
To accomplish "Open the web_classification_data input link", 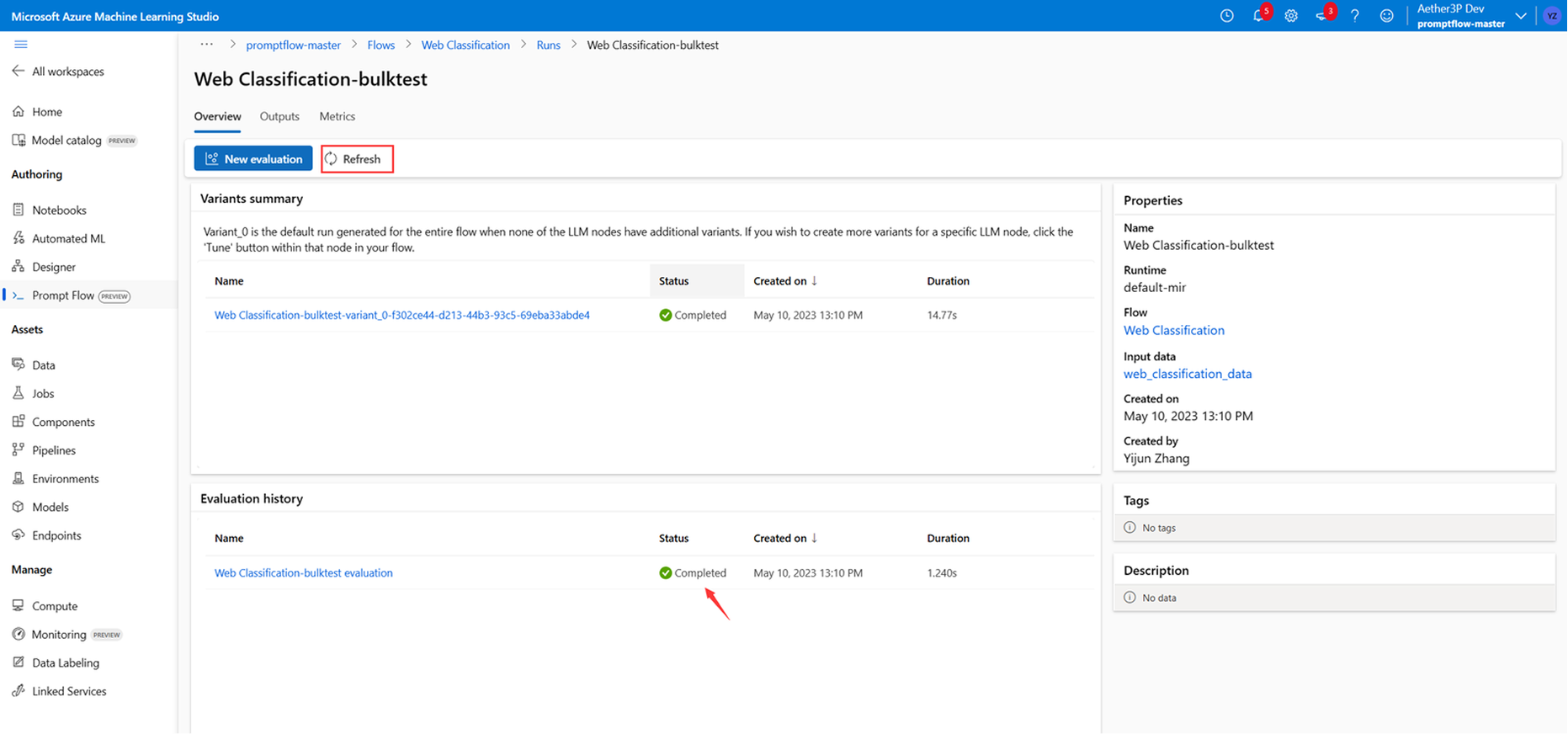I will (x=1188, y=374).
